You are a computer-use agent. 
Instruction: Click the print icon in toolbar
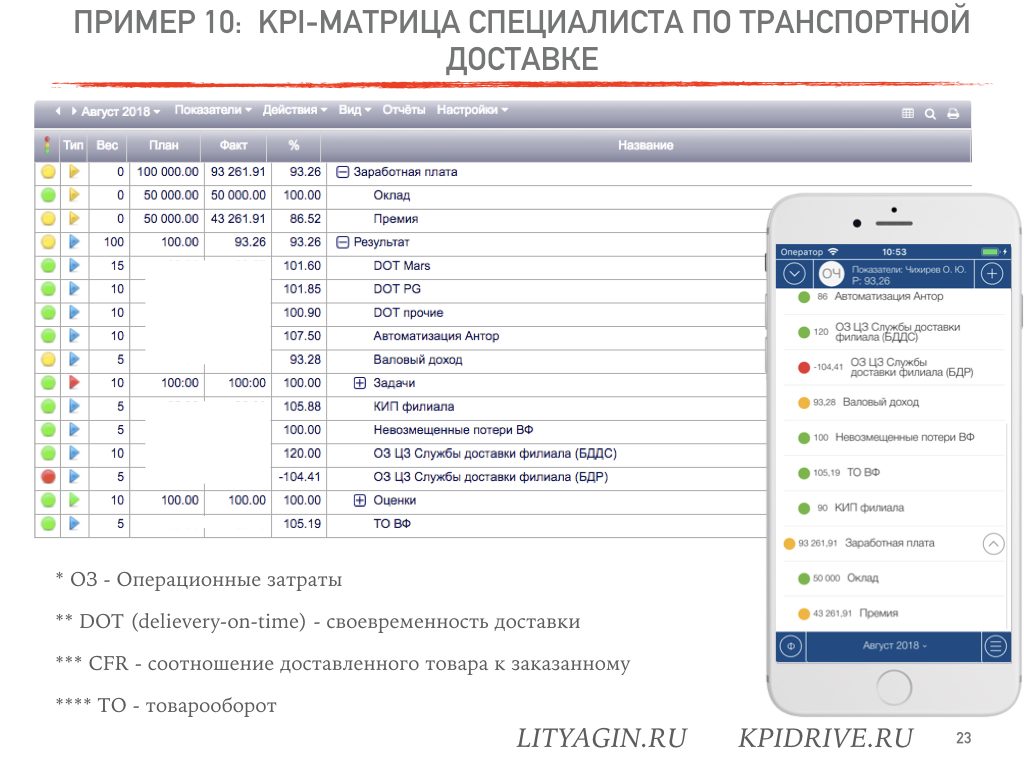(953, 114)
